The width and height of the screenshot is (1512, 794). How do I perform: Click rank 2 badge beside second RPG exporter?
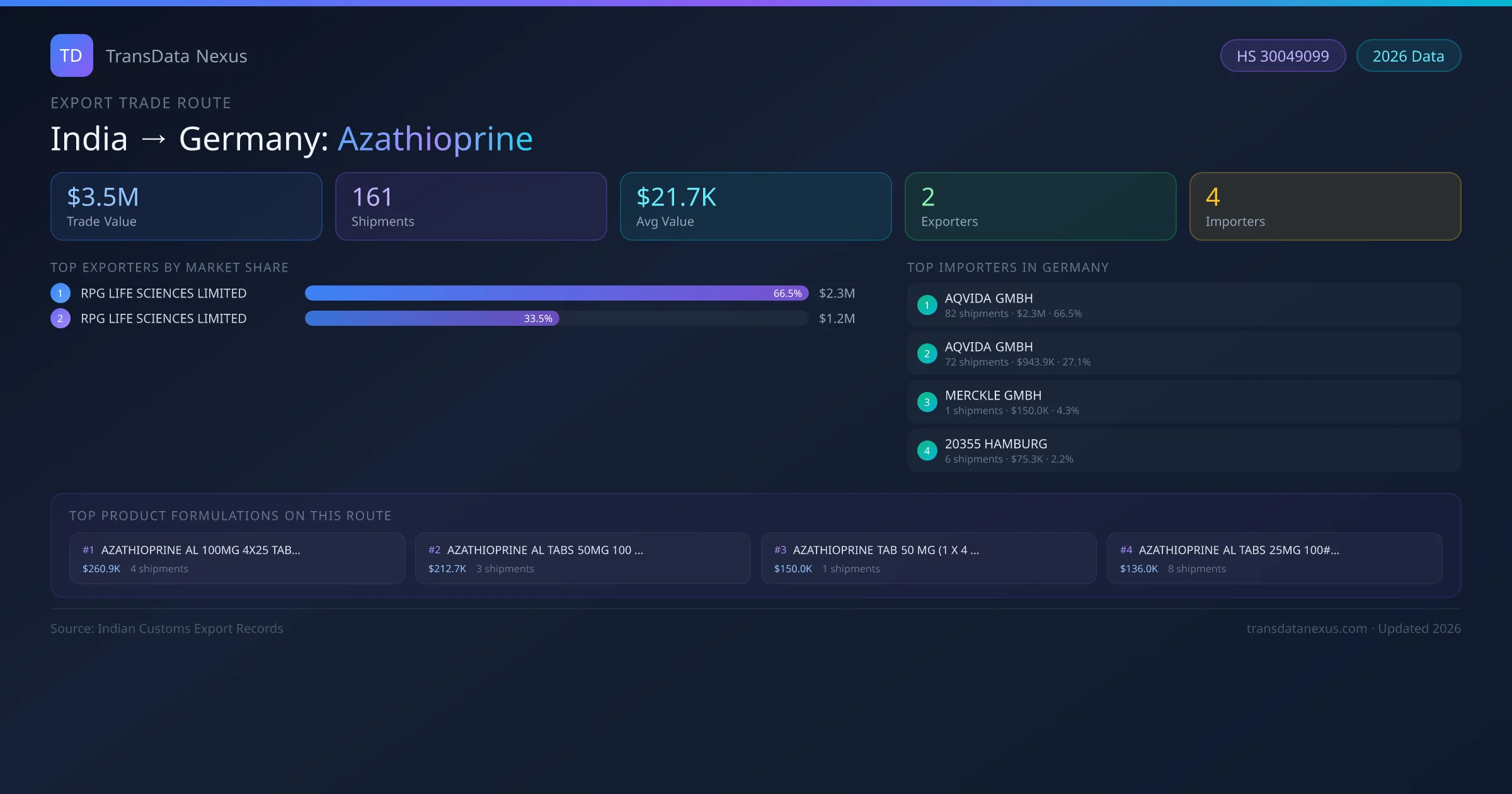60,318
